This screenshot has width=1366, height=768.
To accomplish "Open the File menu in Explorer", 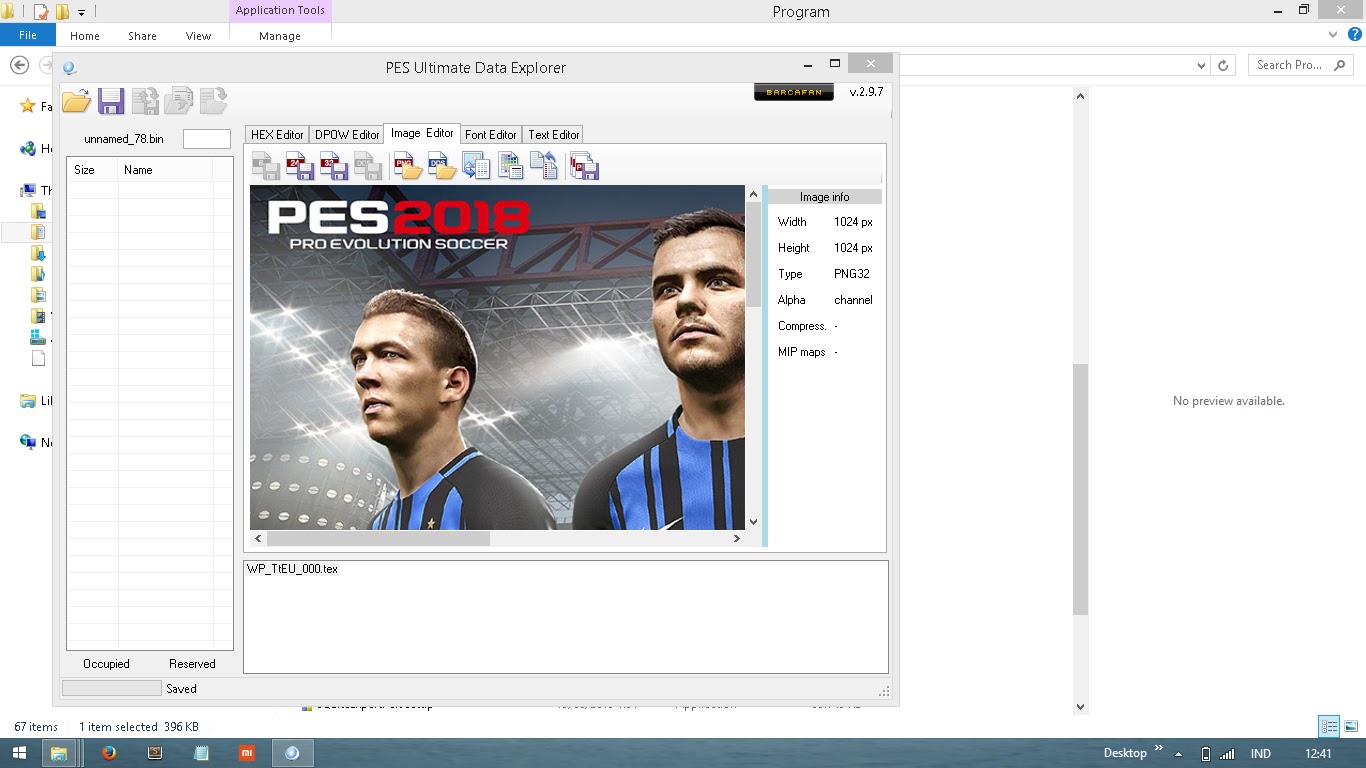I will [28, 35].
